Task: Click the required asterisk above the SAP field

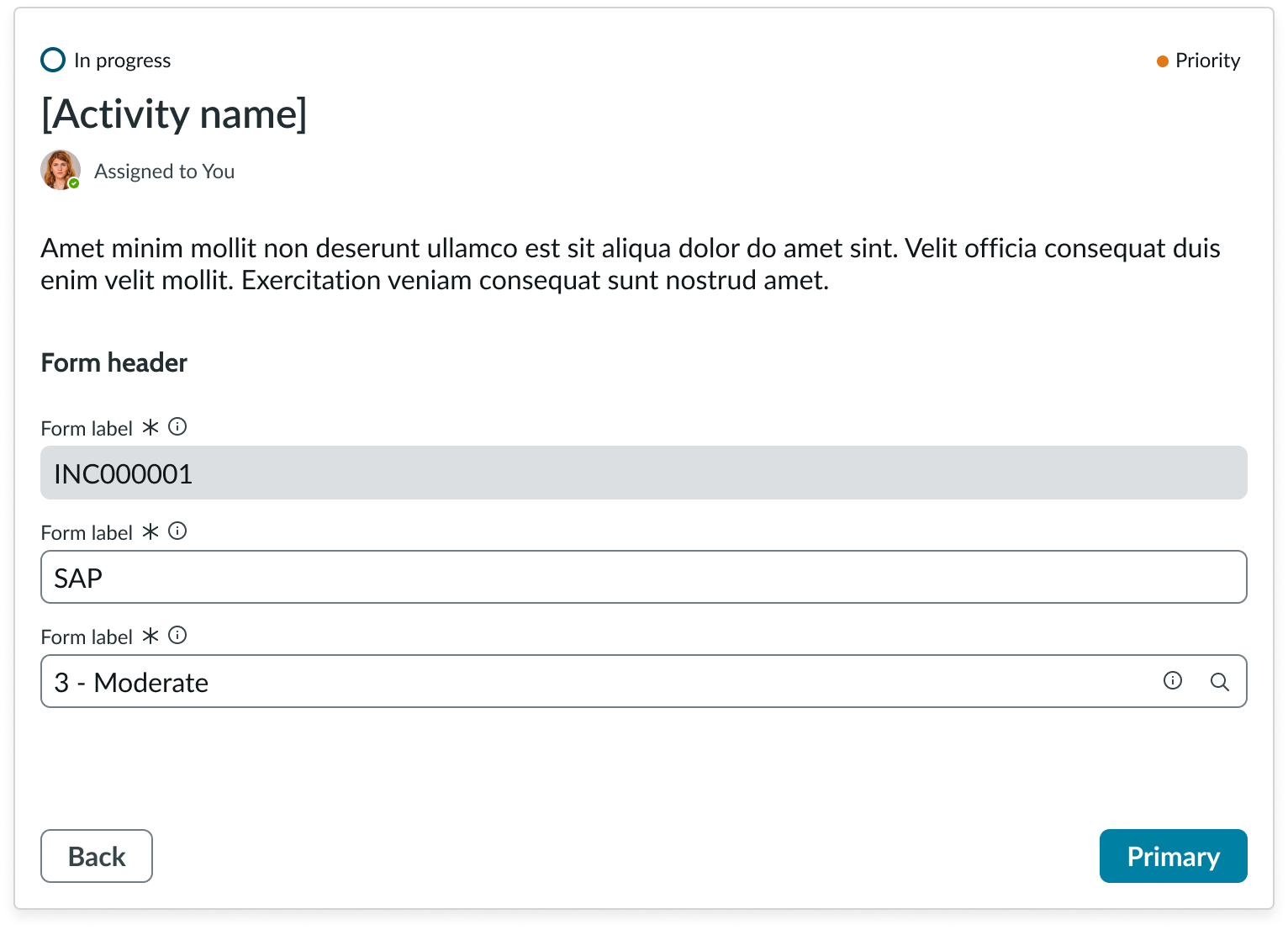Action: coord(150,531)
